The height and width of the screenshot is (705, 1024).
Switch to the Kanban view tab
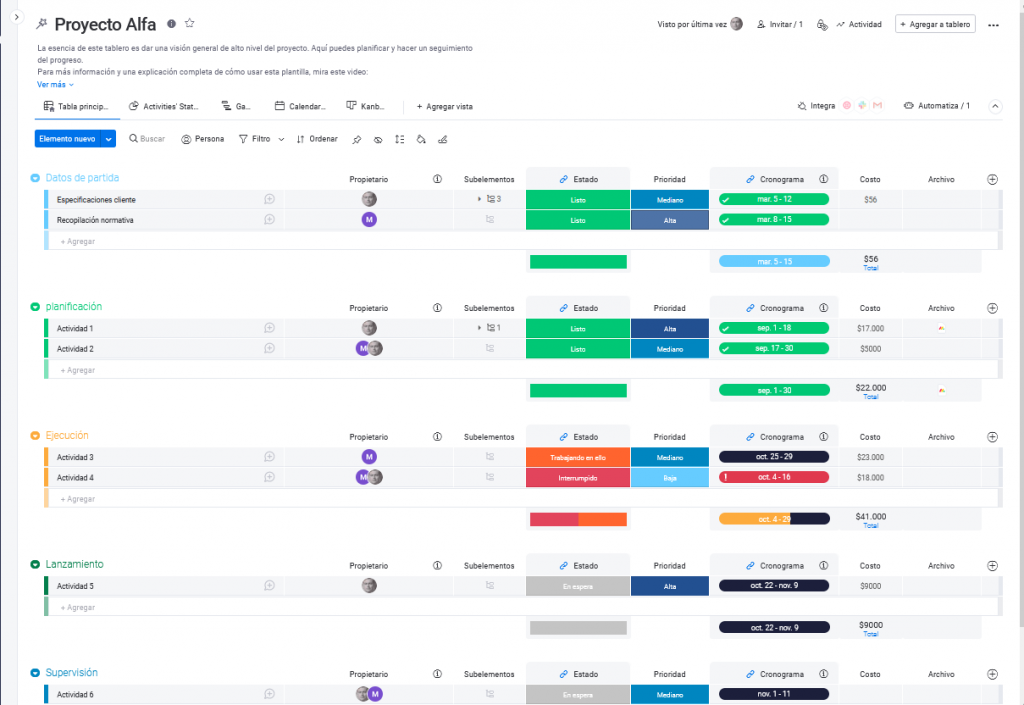click(366, 106)
